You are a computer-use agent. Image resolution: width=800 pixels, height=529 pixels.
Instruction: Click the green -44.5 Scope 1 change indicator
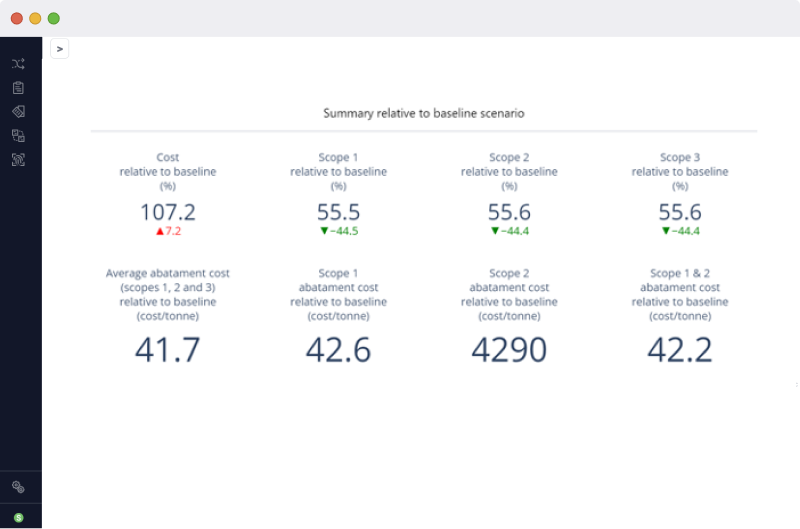[339, 231]
